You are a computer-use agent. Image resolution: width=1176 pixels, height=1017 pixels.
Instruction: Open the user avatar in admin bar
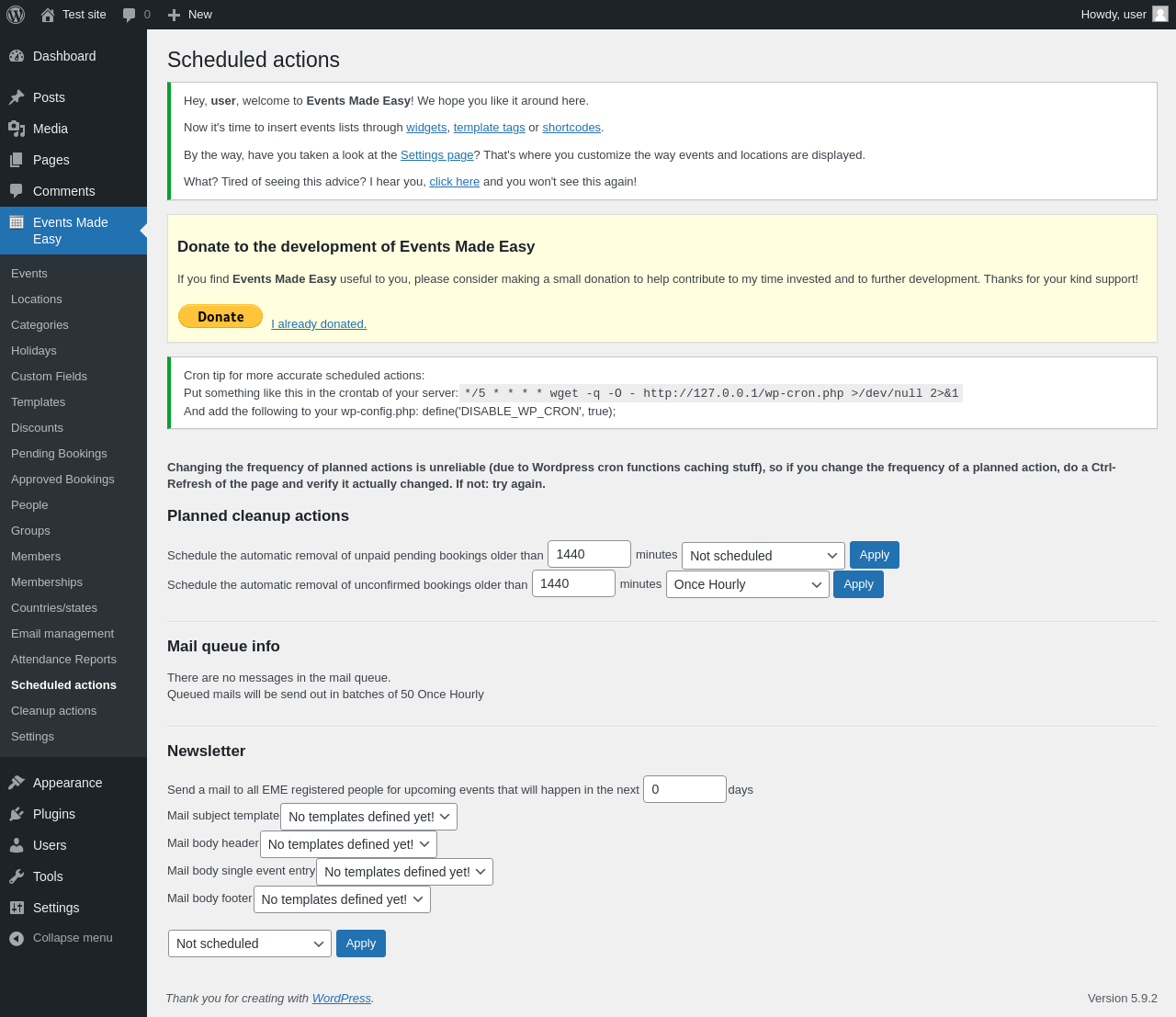pyautogui.click(x=1160, y=14)
